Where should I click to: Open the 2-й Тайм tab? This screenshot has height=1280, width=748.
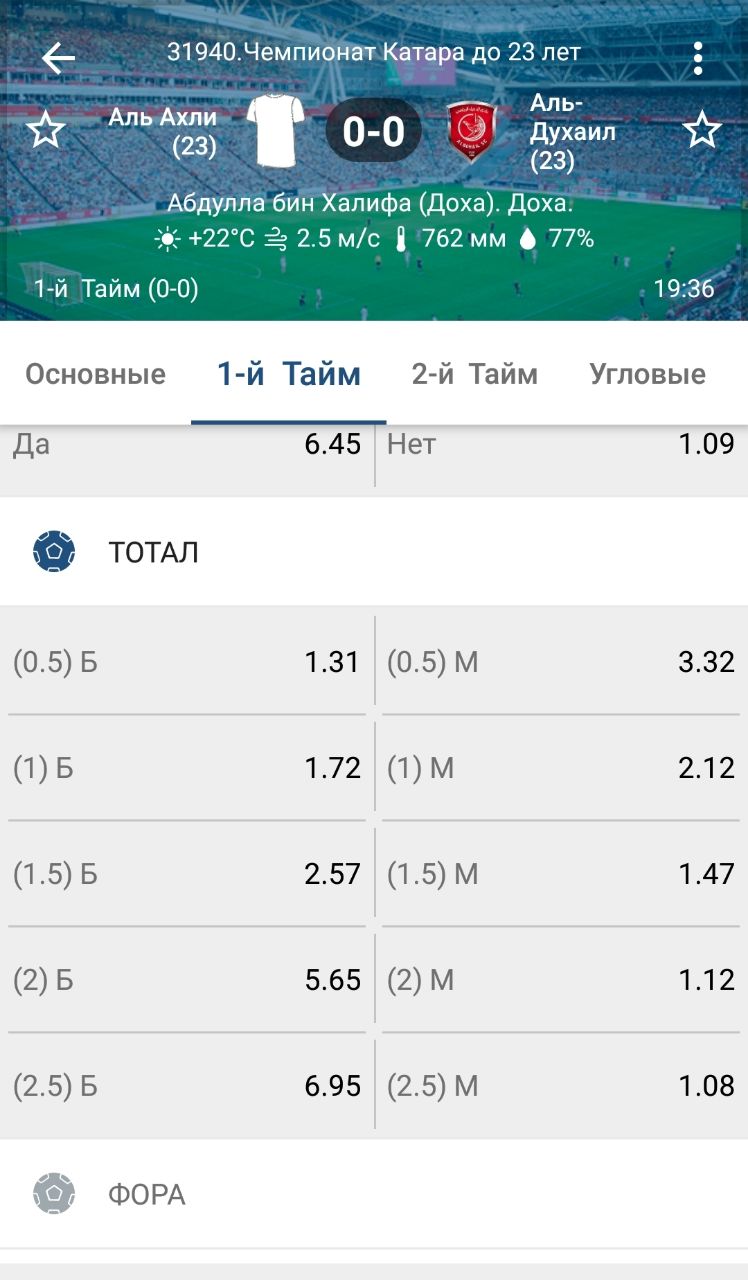[474, 375]
